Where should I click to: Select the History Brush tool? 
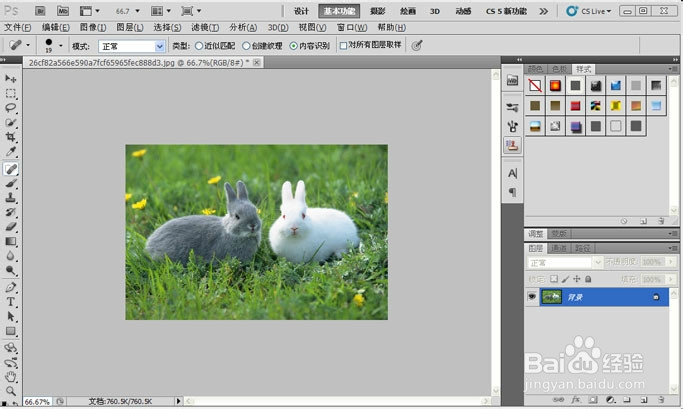pyautogui.click(x=10, y=213)
